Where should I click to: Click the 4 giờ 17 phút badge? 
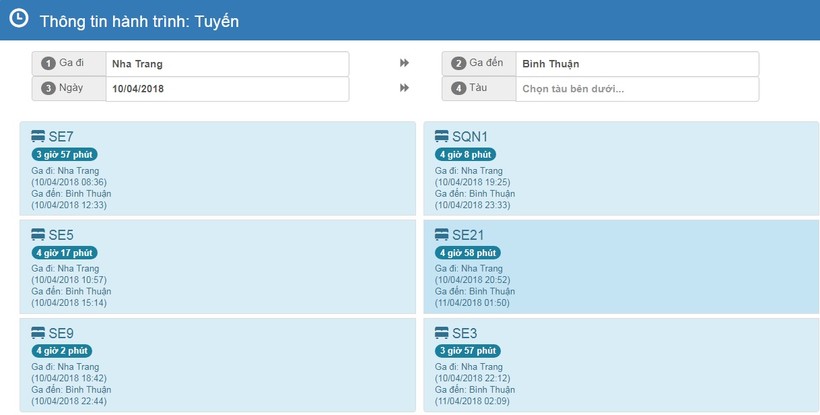[x=64, y=253]
